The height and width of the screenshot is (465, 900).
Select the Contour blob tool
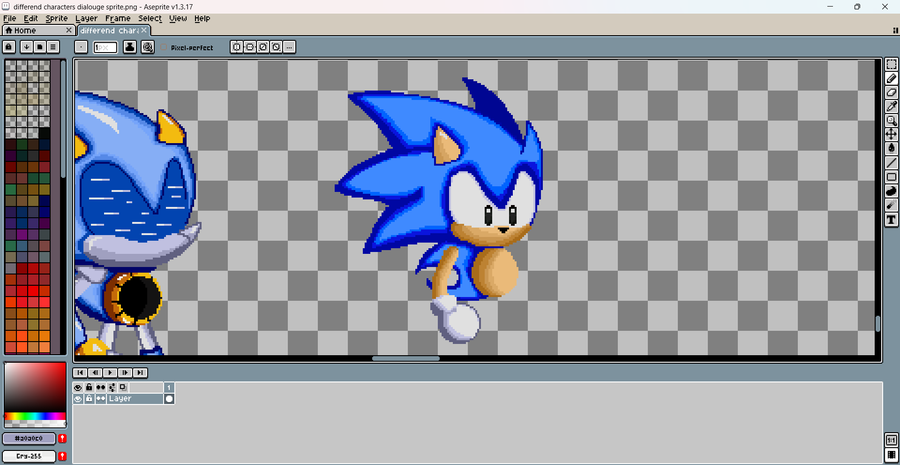pos(891,191)
